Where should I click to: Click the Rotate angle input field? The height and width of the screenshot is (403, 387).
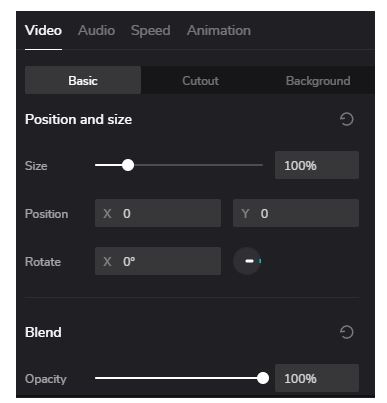(158, 261)
